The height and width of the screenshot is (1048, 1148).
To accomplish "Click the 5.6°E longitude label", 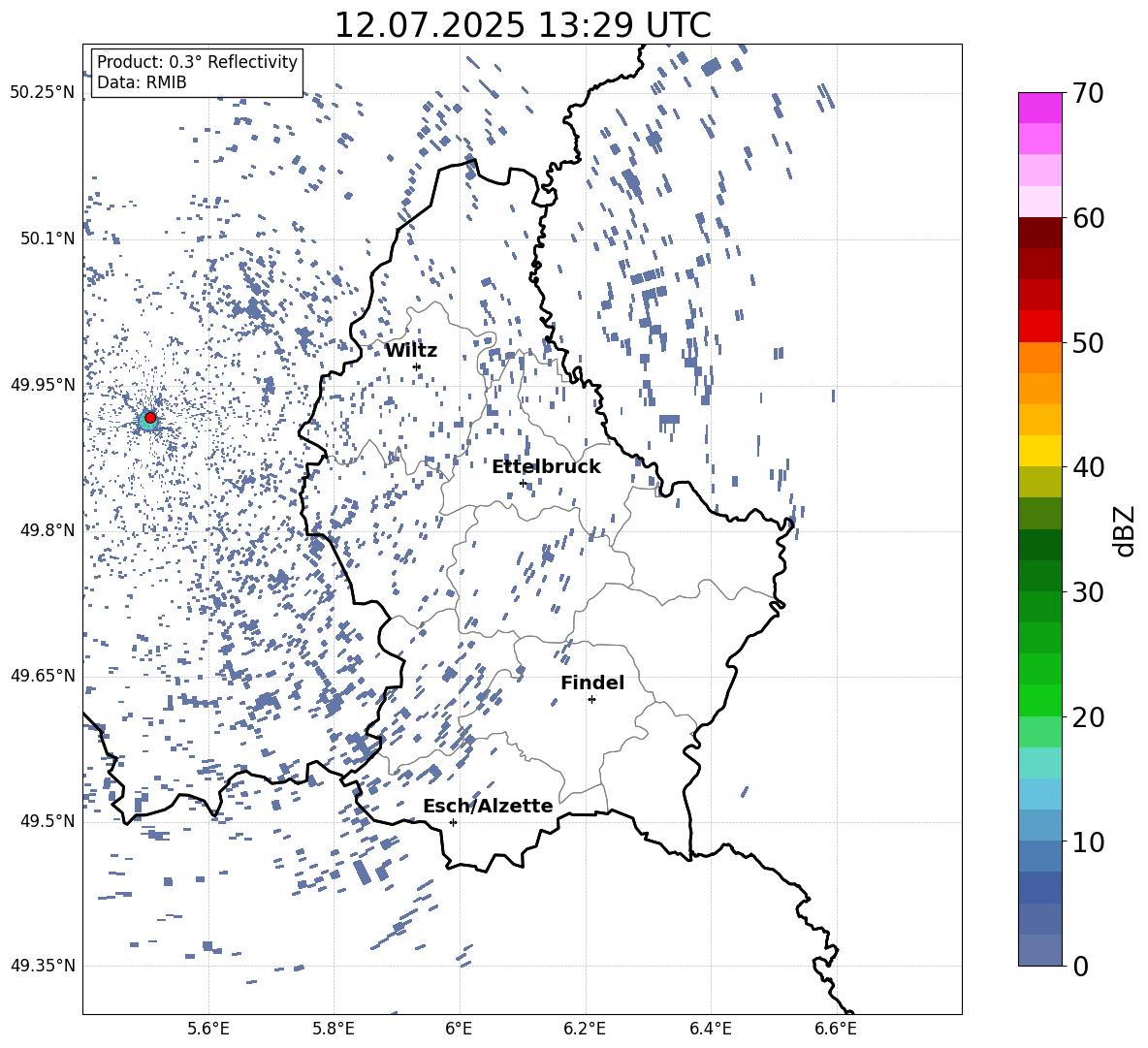I will [208, 1029].
